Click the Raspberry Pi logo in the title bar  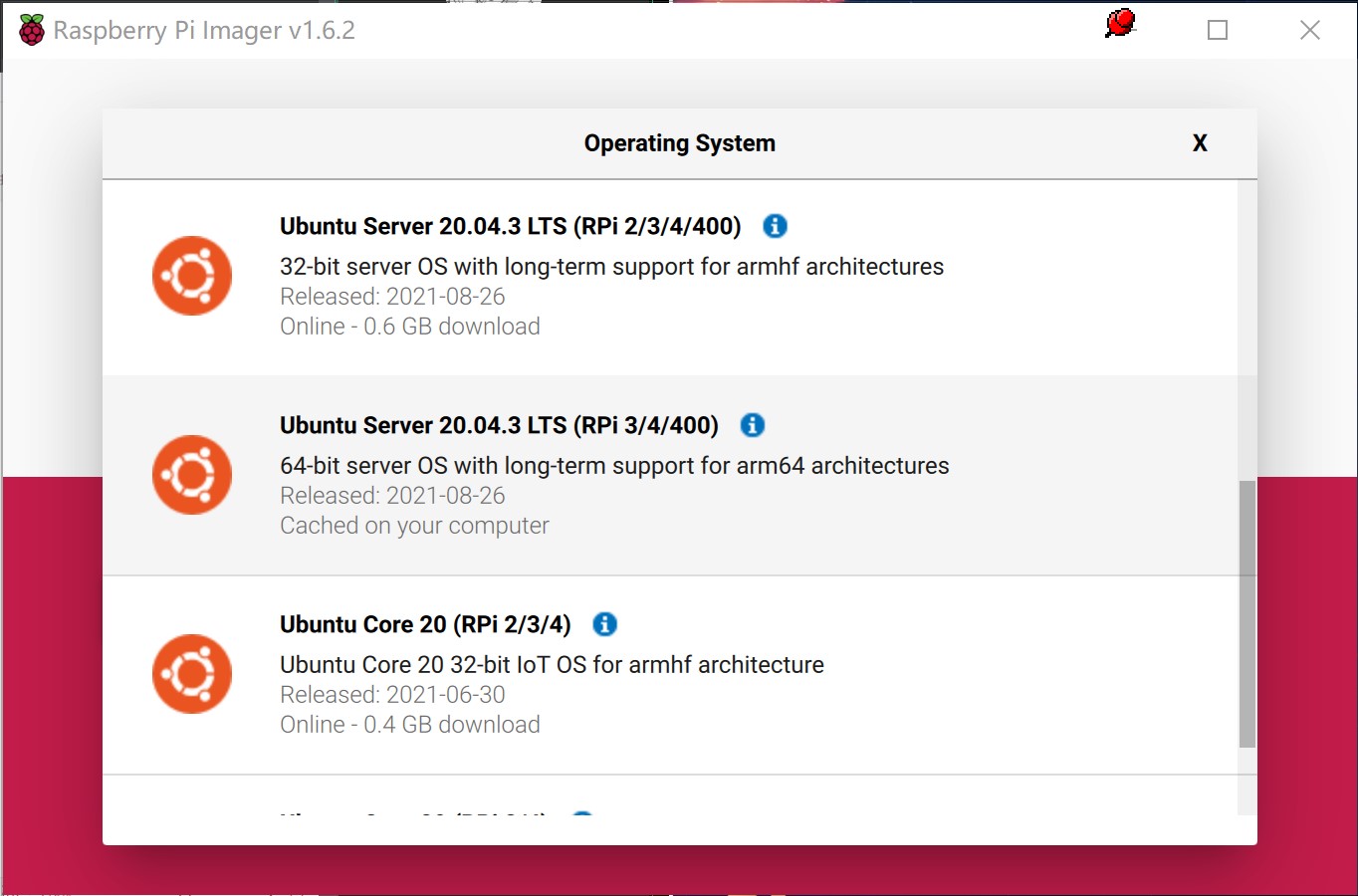(31, 29)
